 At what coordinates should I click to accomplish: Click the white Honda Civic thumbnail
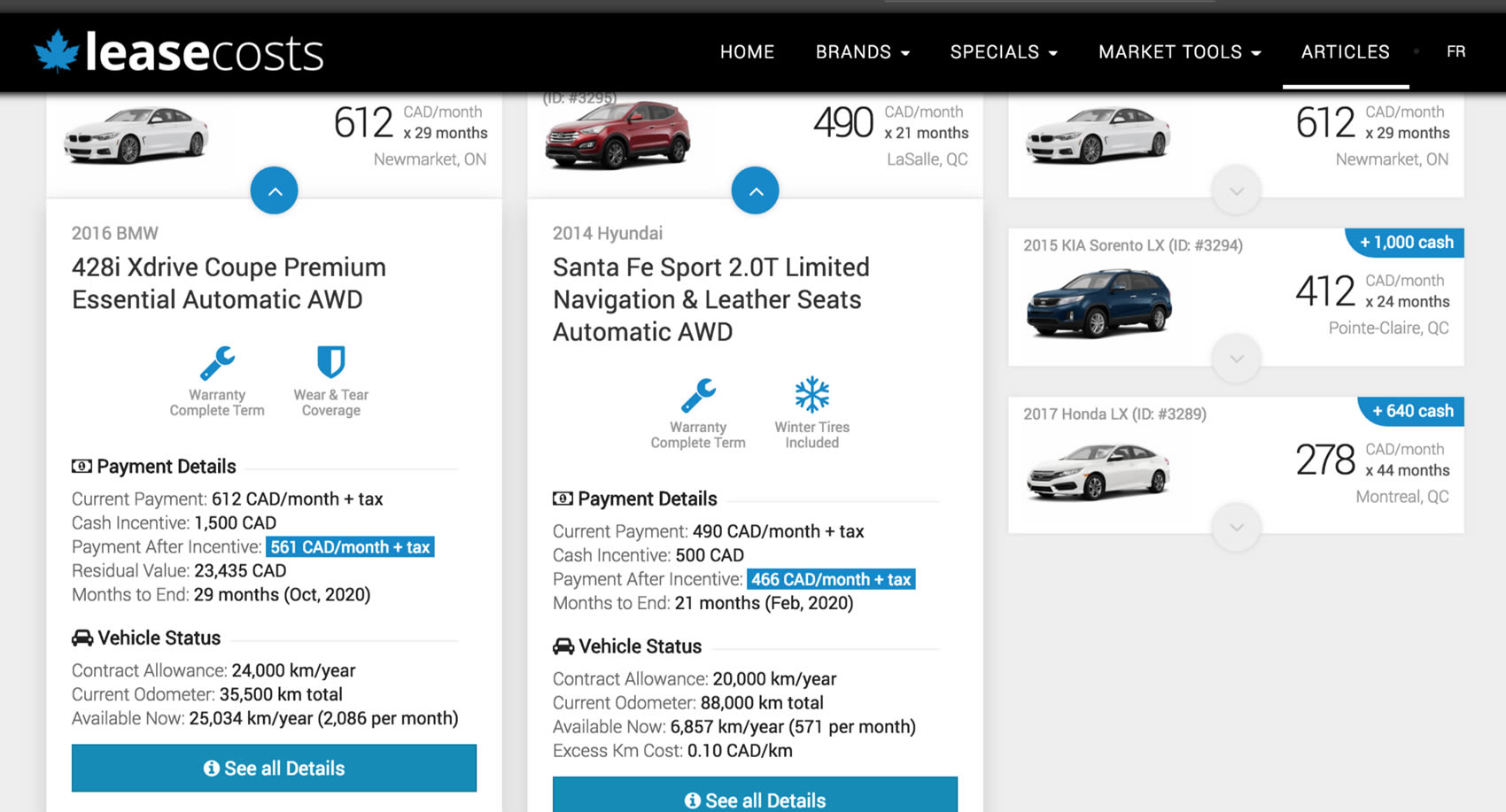point(1098,472)
